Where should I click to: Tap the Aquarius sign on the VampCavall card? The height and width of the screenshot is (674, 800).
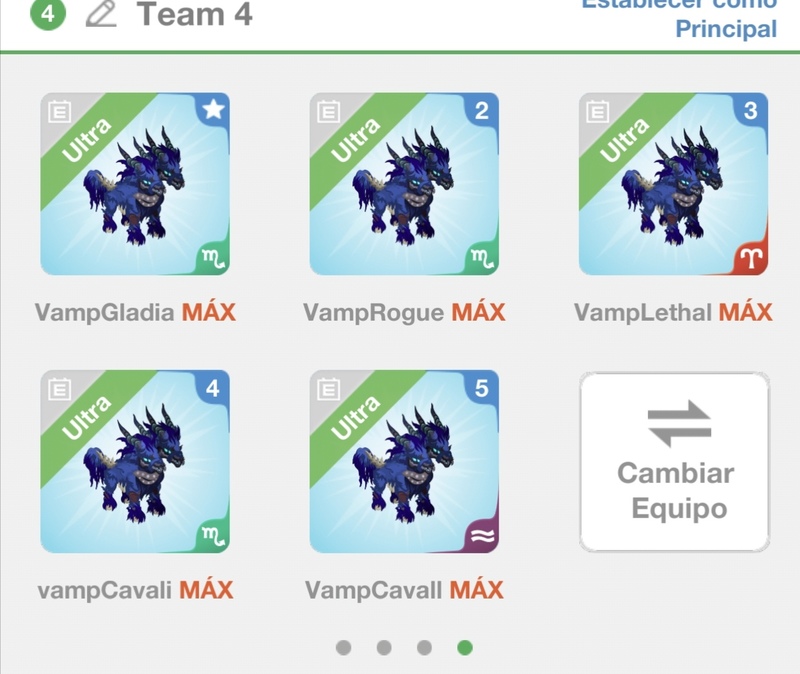482,536
